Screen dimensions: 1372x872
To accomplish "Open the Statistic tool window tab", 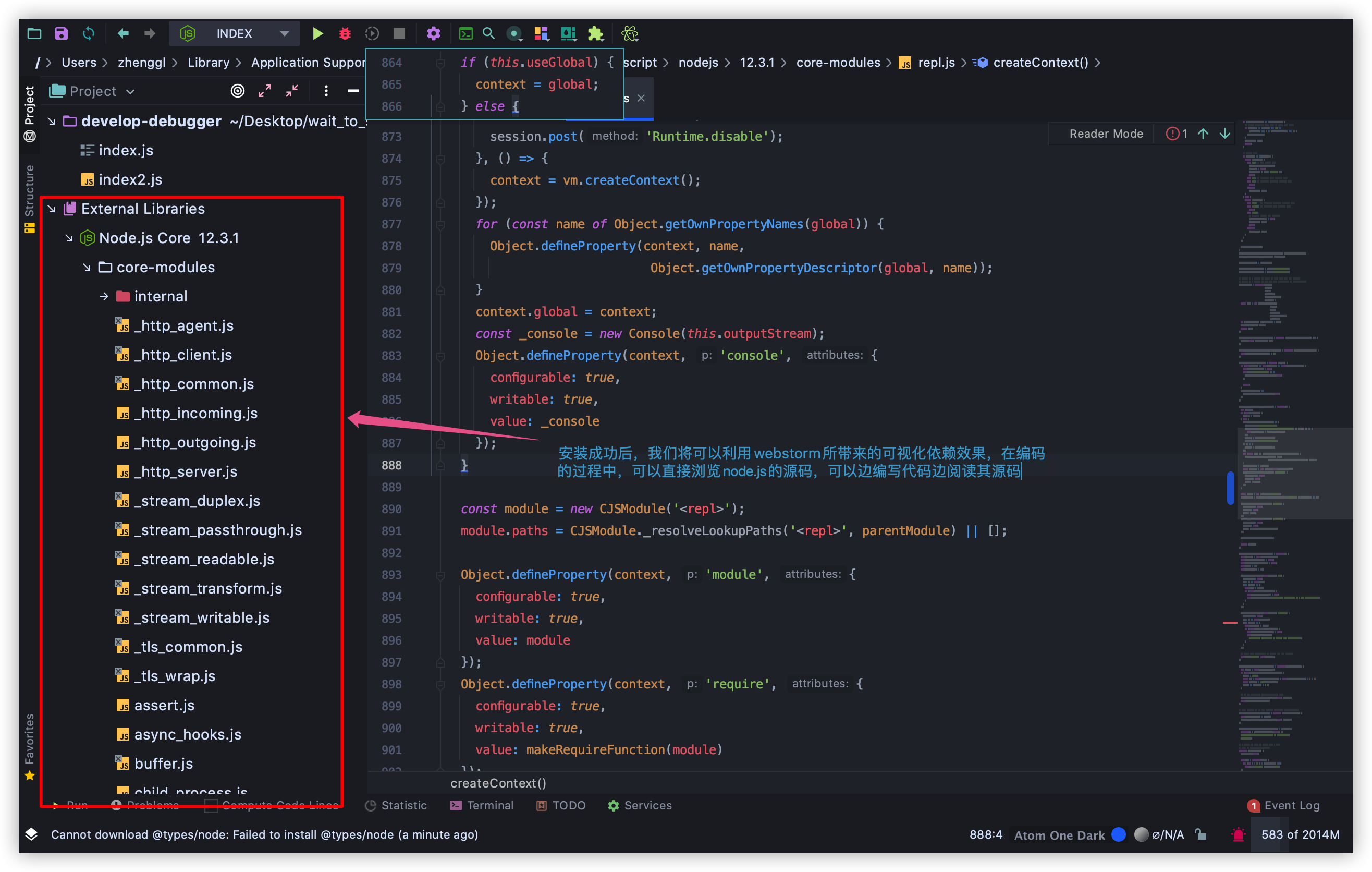I will tap(396, 805).
